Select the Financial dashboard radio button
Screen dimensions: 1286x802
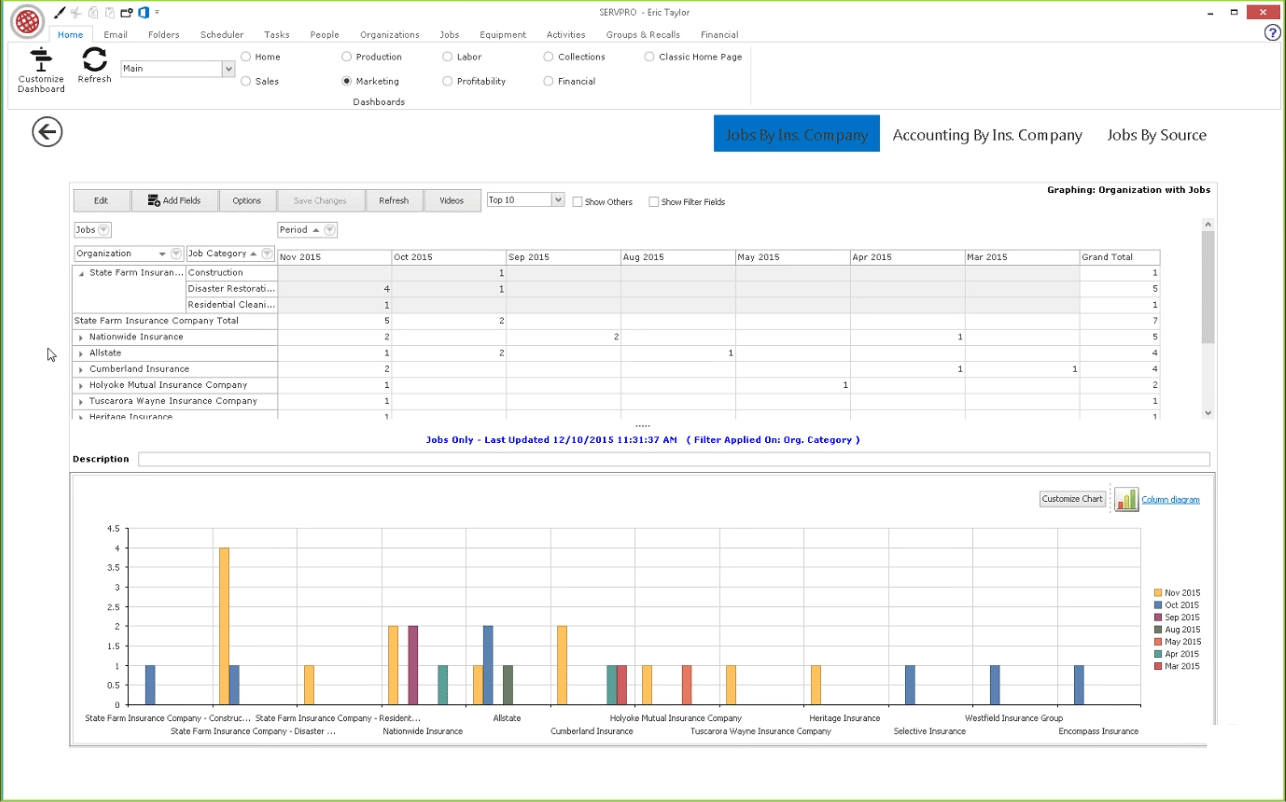549,81
